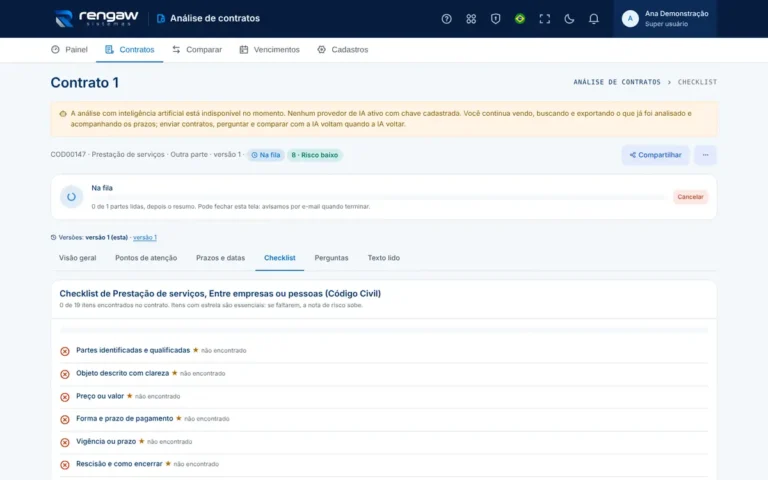Click star beside Forma e prazo de pagamento

(179, 418)
